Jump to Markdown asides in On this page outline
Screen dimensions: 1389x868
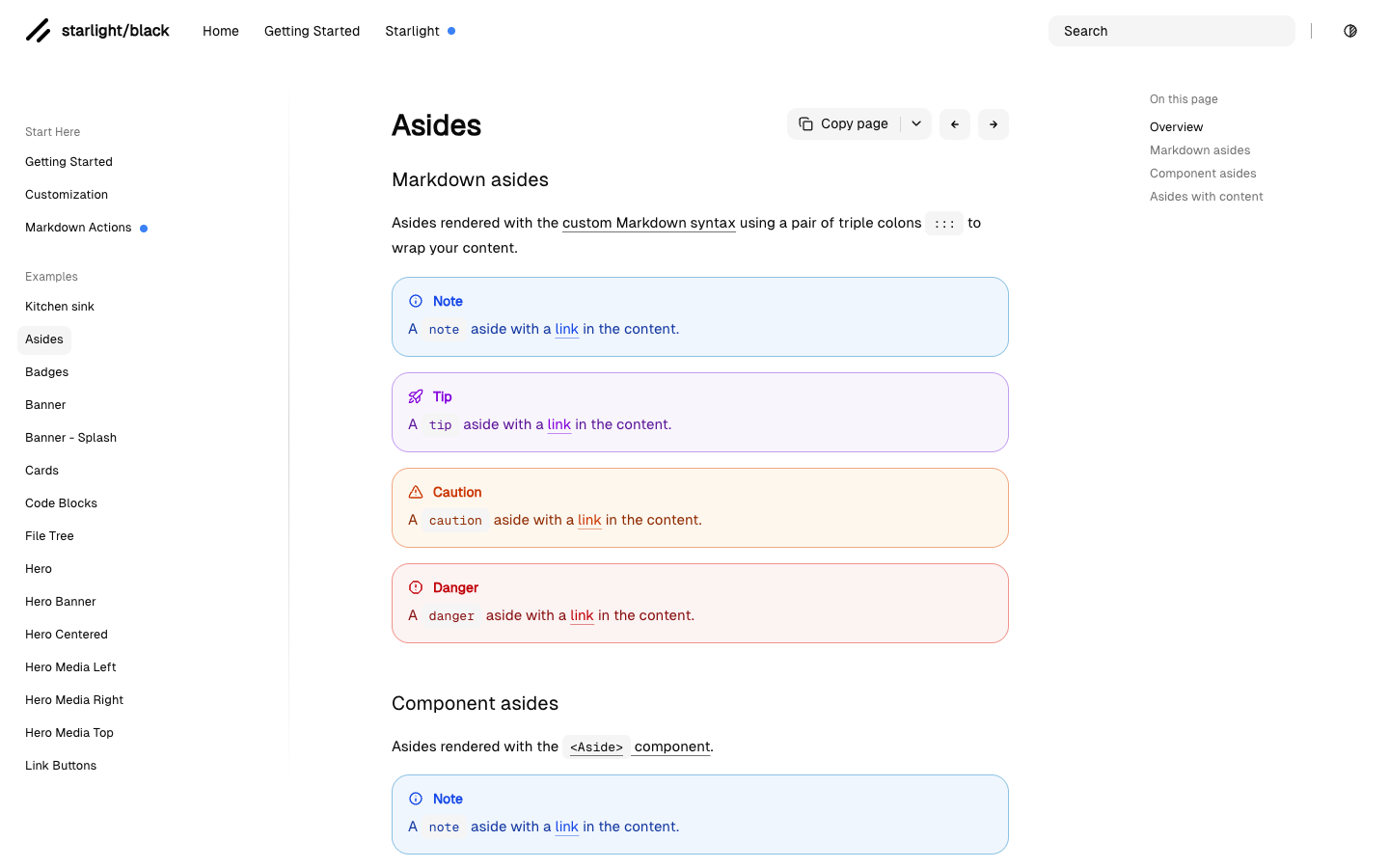click(x=1200, y=150)
